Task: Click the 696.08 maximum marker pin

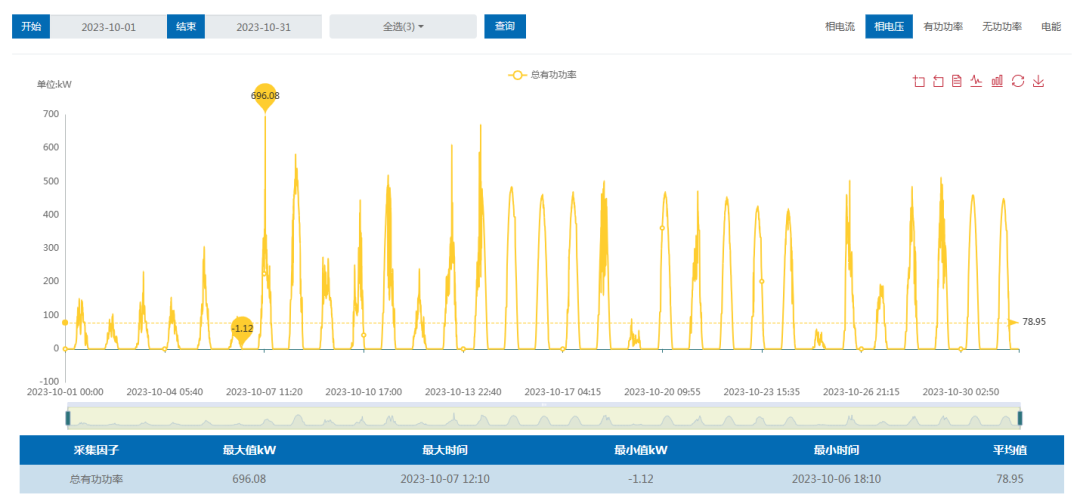Action: tap(265, 96)
